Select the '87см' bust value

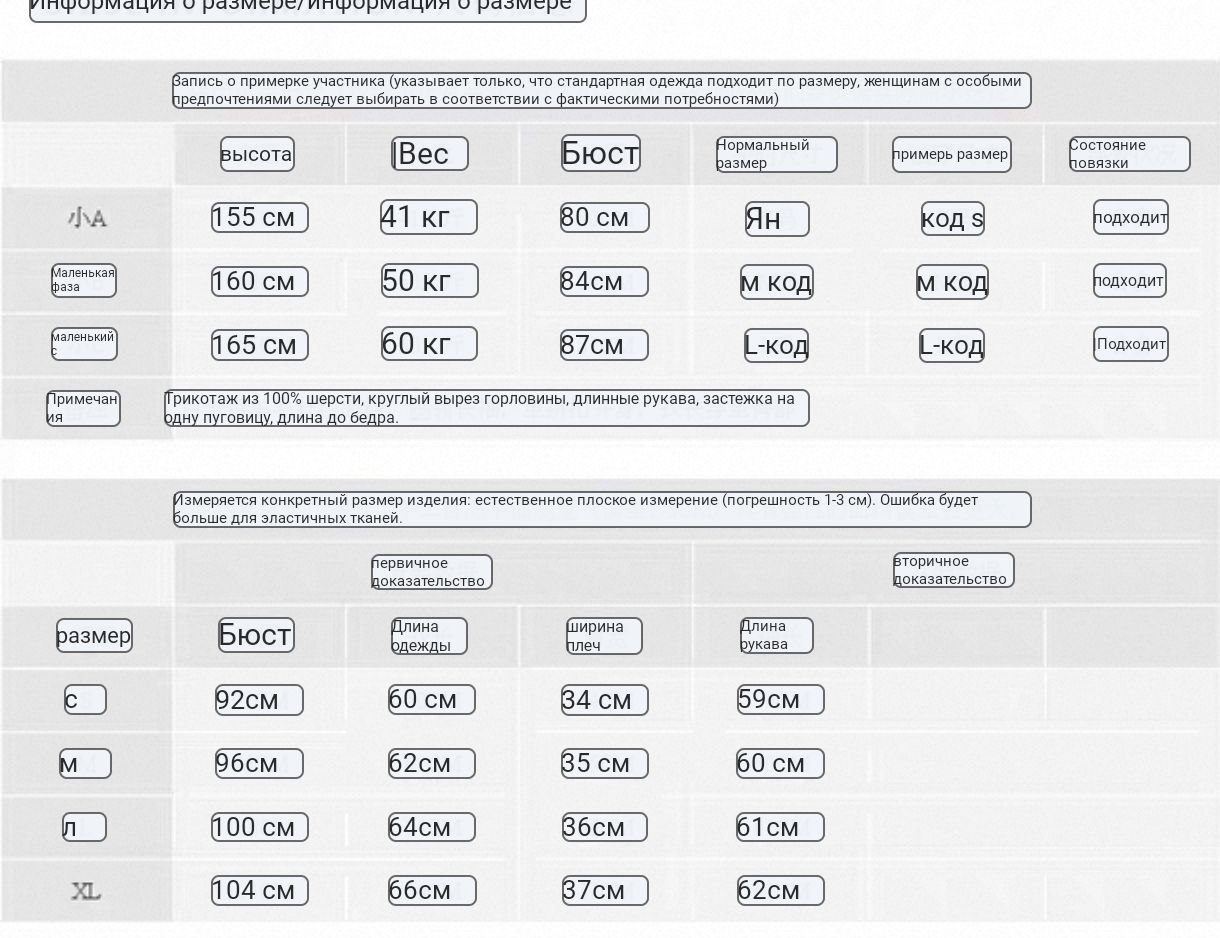click(x=604, y=345)
